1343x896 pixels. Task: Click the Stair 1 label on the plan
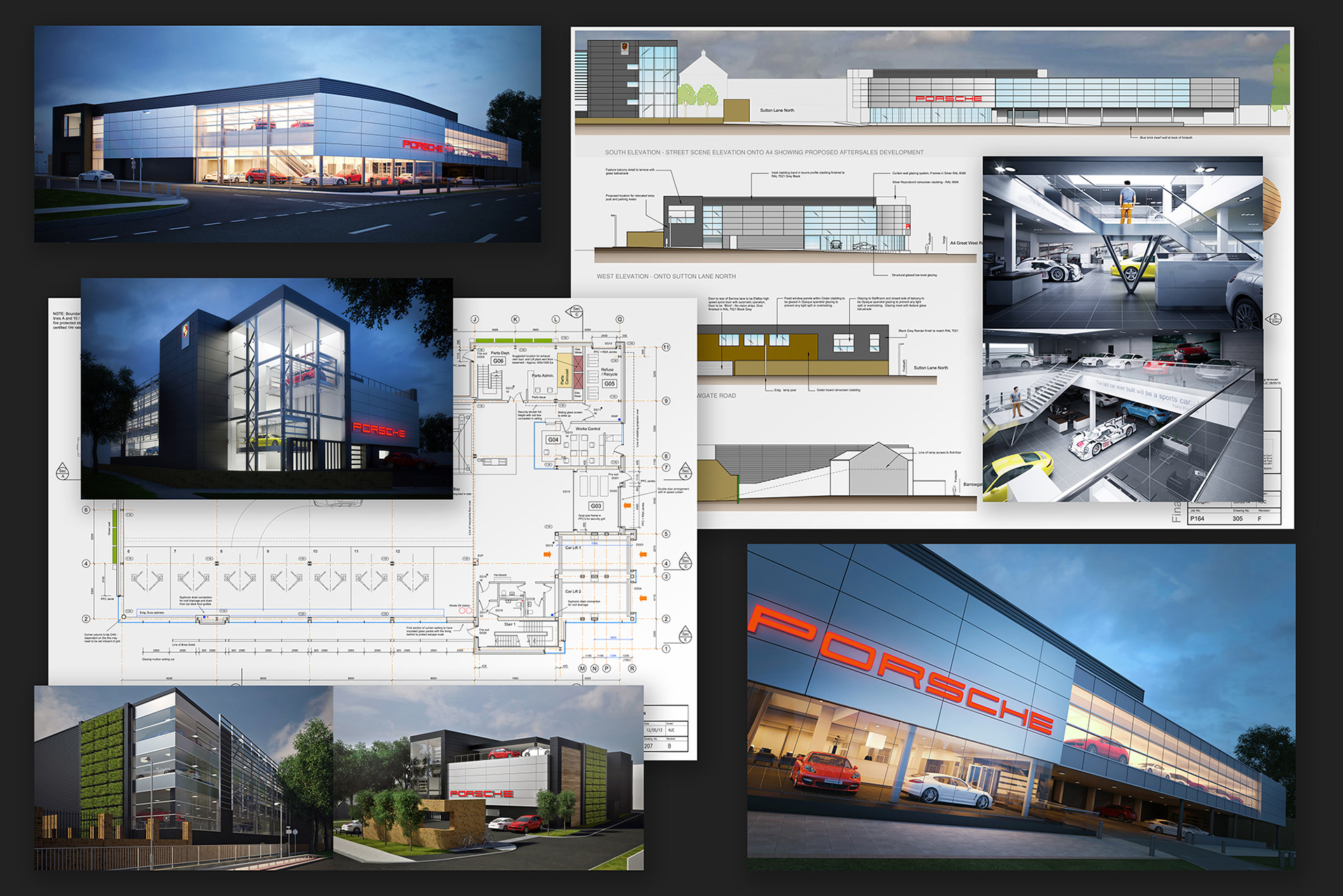(x=509, y=624)
